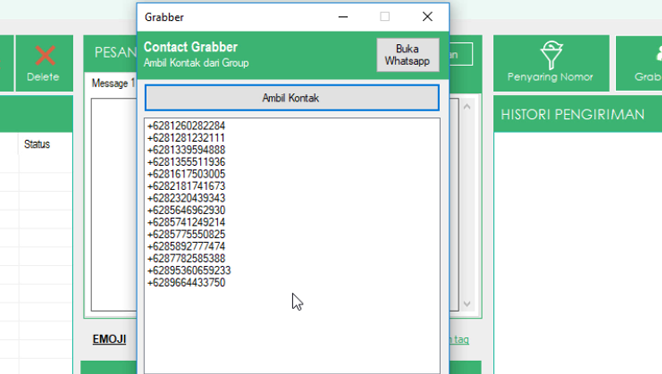Open the EMOJI link
The height and width of the screenshot is (374, 662).
click(109, 339)
